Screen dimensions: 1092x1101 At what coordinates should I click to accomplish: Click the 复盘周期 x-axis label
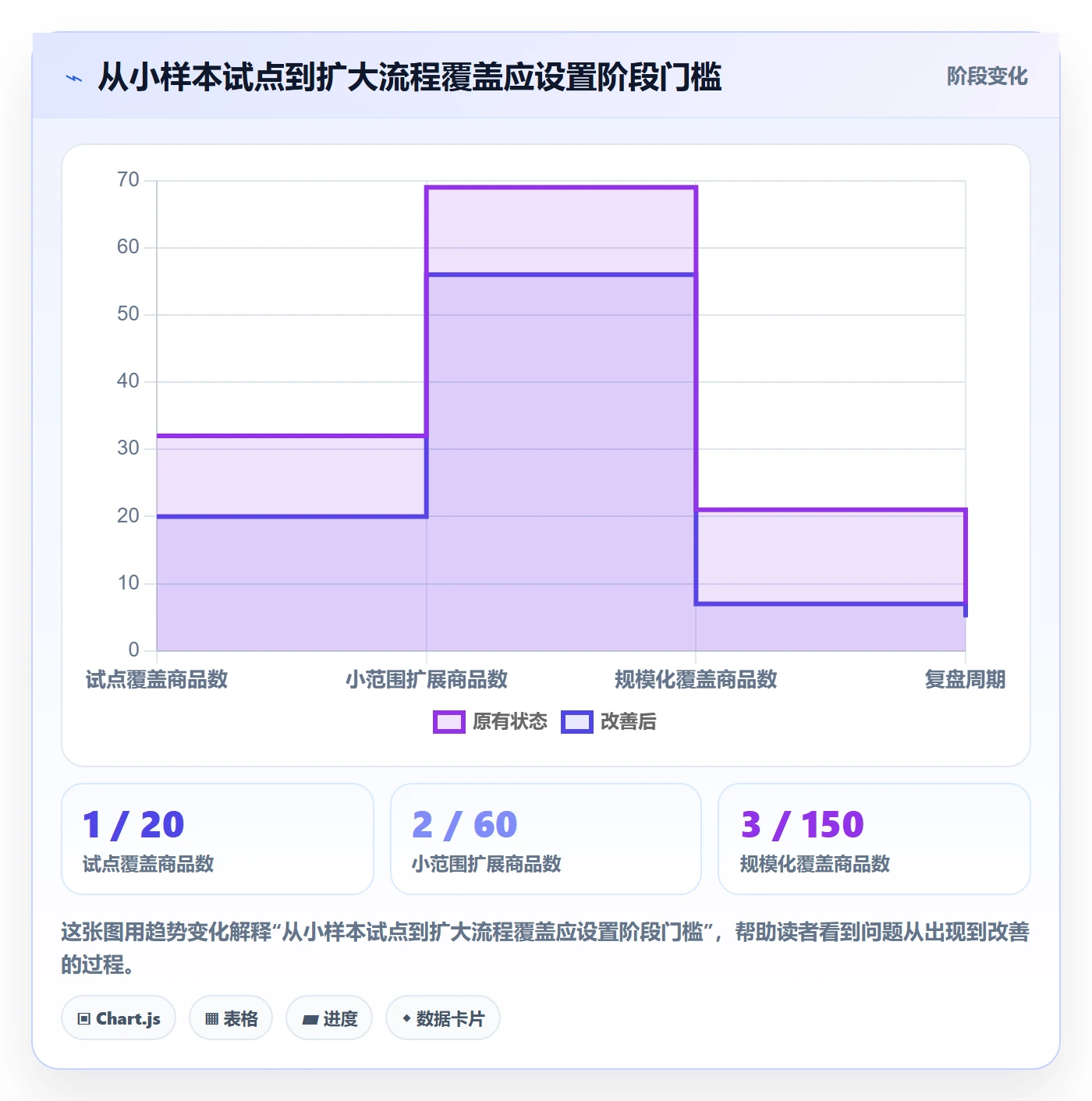965,679
